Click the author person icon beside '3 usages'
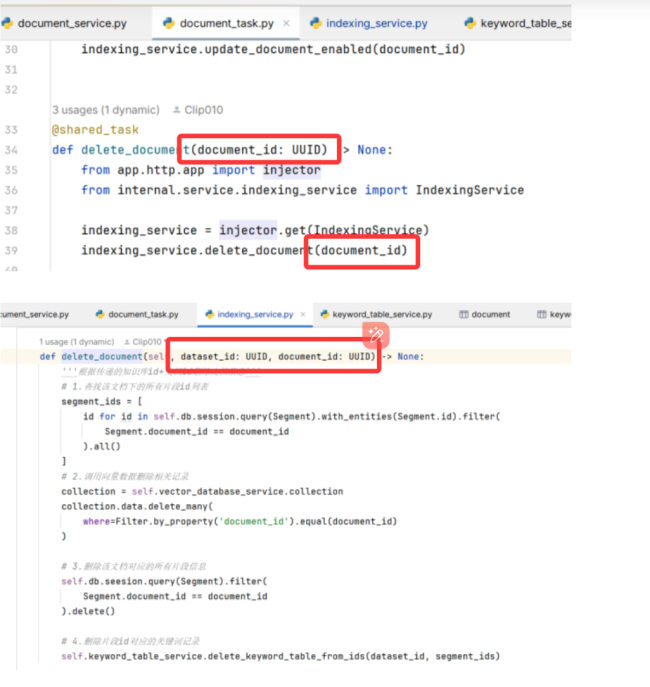 tap(177, 110)
